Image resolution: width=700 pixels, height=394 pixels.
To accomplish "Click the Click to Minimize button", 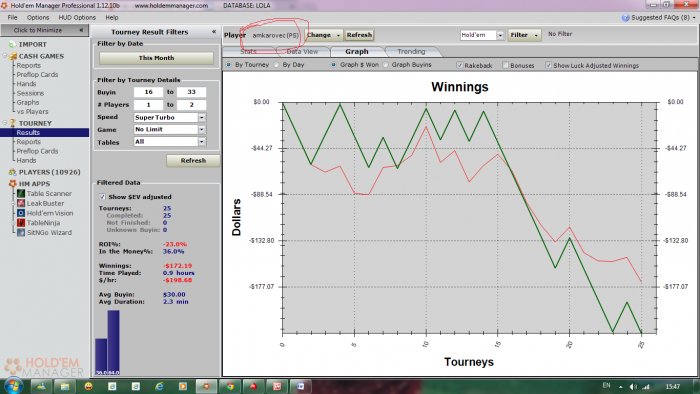I will [44, 30].
